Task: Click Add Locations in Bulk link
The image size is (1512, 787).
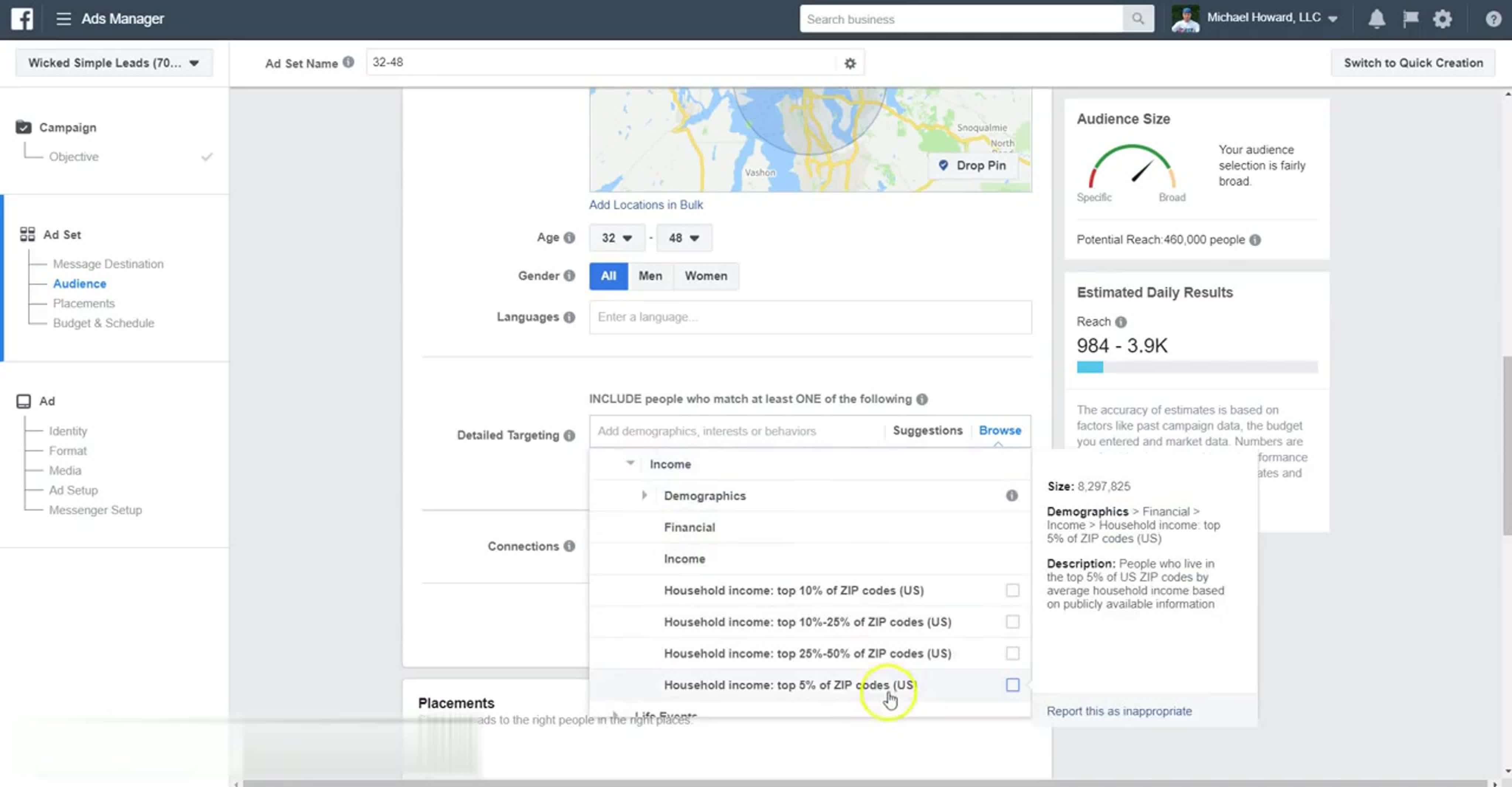Action: [646, 204]
